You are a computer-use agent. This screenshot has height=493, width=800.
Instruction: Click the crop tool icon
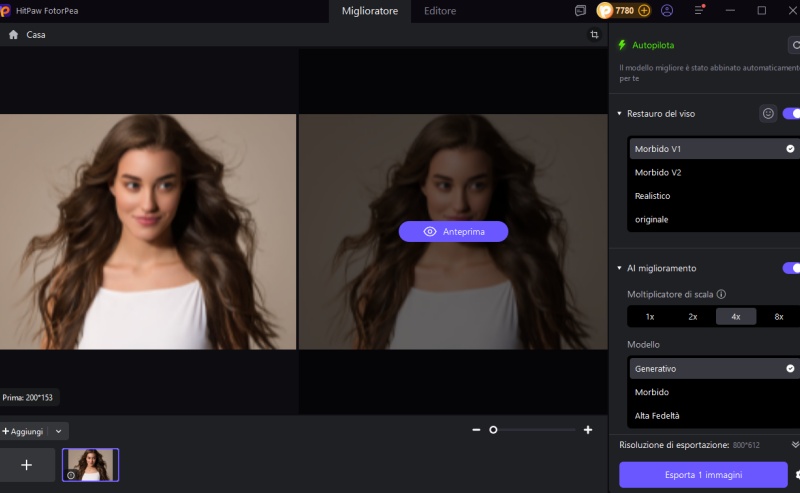[595, 35]
